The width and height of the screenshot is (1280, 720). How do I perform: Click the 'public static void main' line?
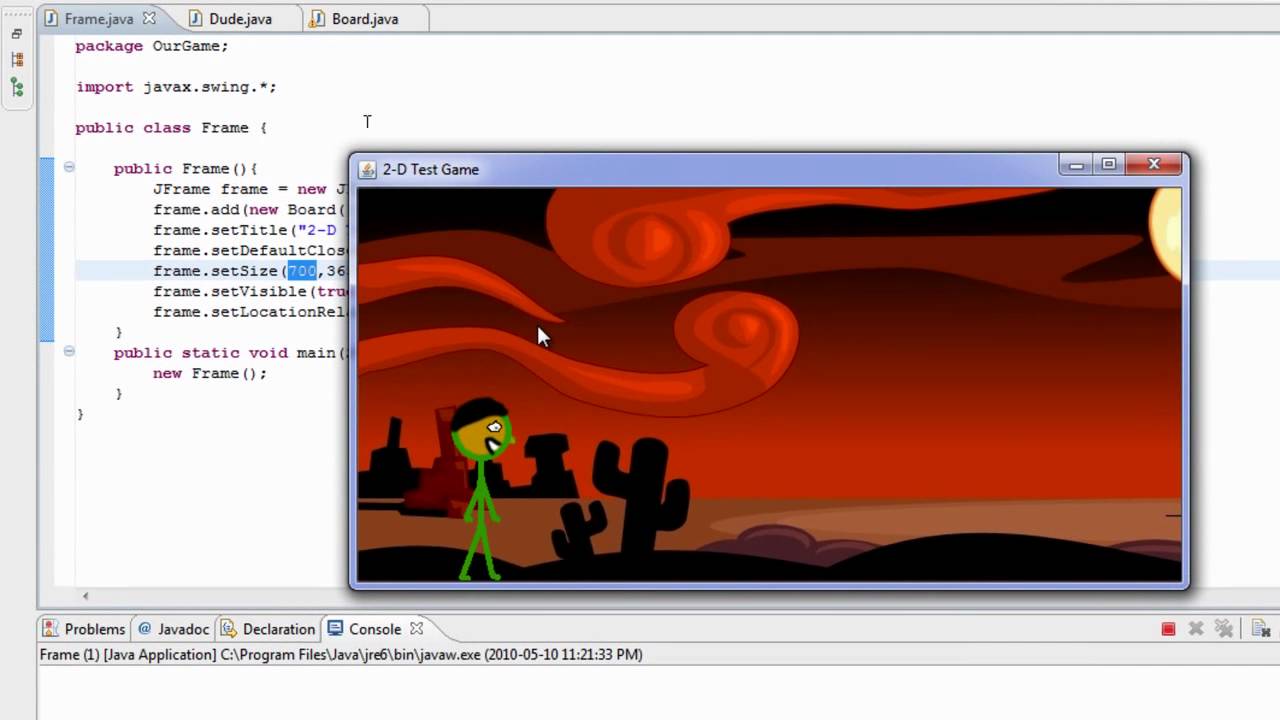[x=231, y=353]
